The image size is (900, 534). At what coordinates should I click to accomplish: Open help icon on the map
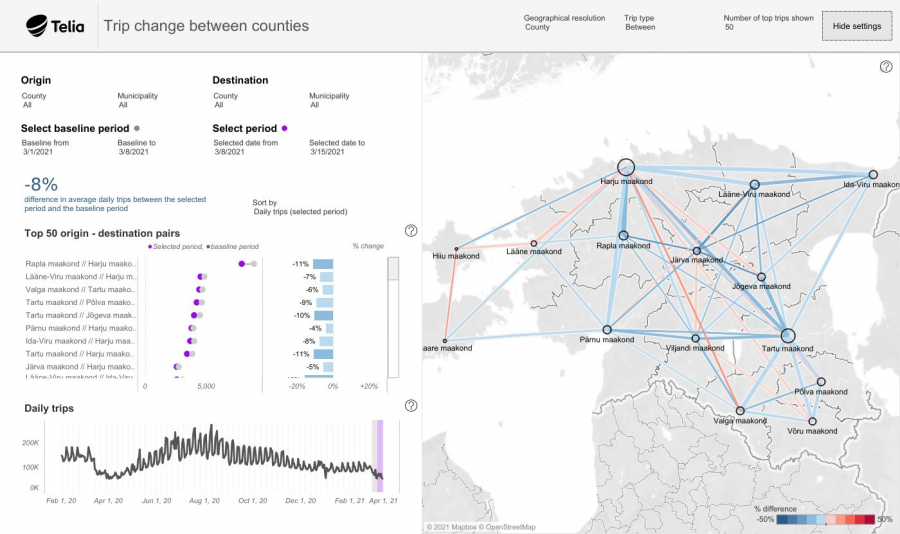(886, 67)
